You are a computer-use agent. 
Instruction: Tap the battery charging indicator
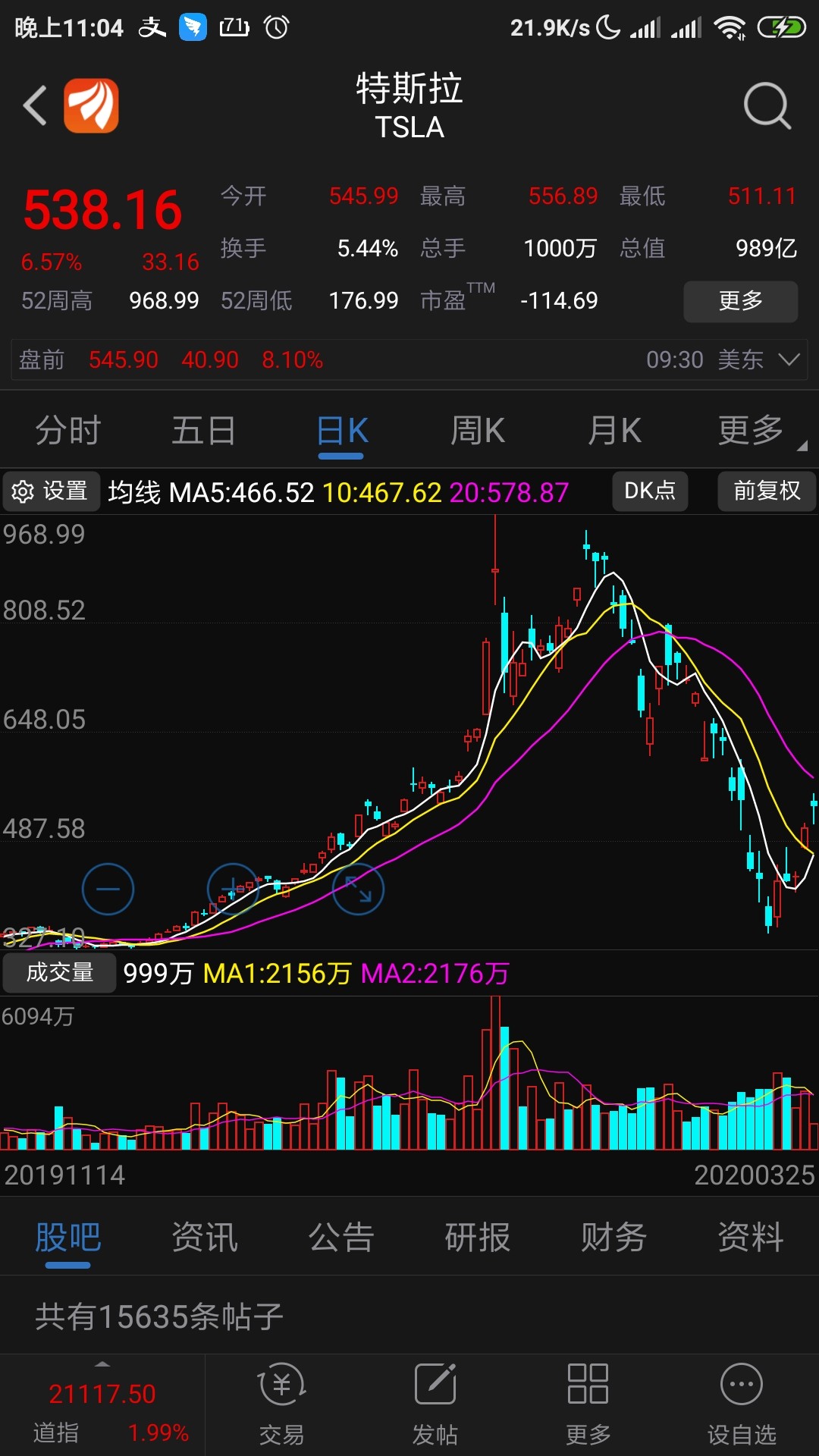781,28
